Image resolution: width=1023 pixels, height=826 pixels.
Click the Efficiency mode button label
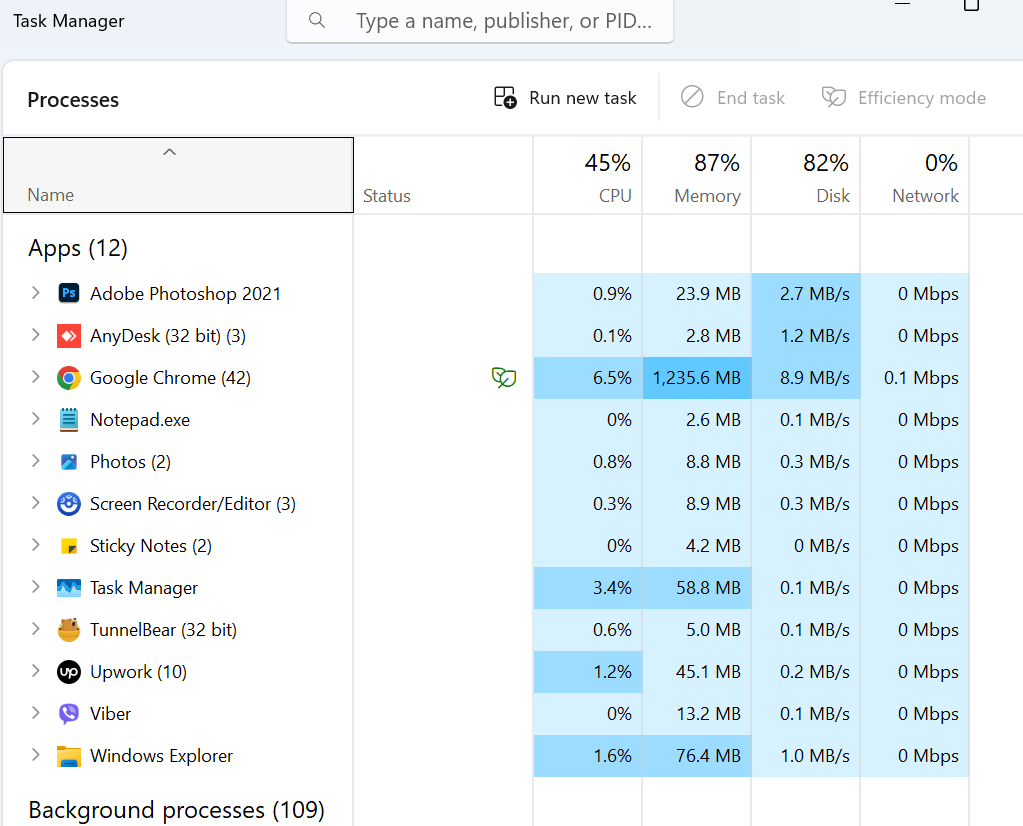click(922, 98)
